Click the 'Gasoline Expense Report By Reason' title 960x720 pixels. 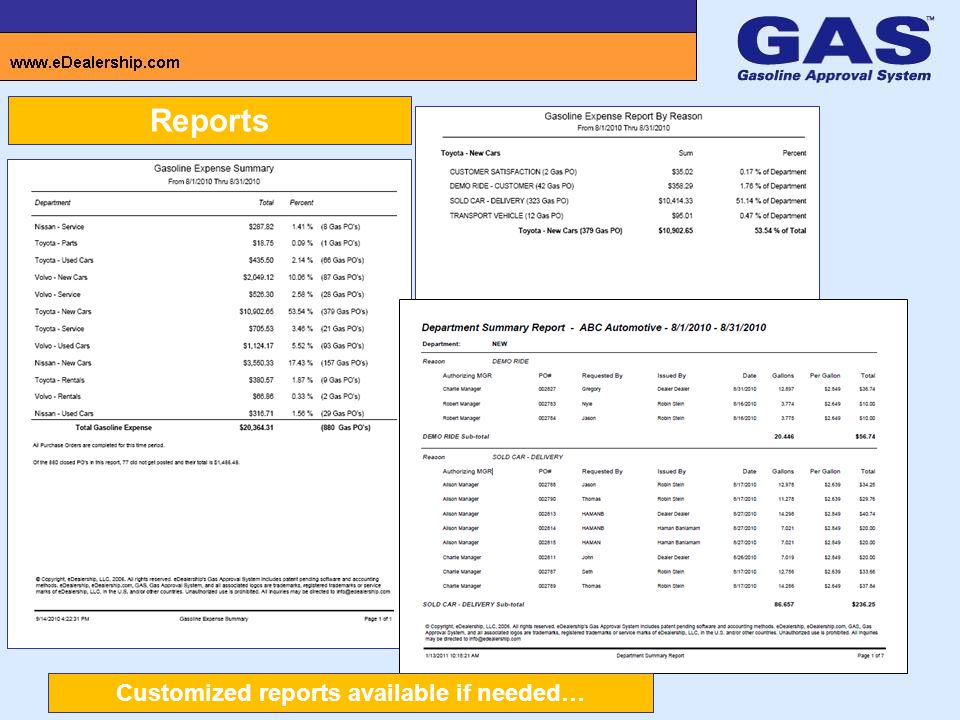click(623, 116)
